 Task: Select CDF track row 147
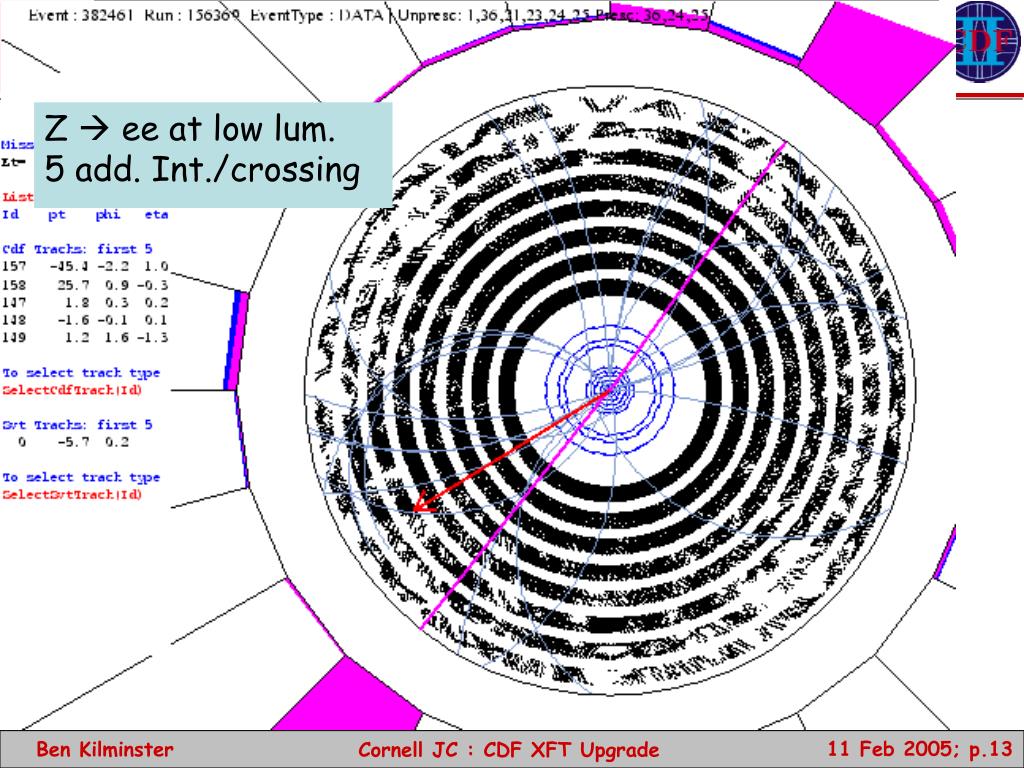coord(85,302)
